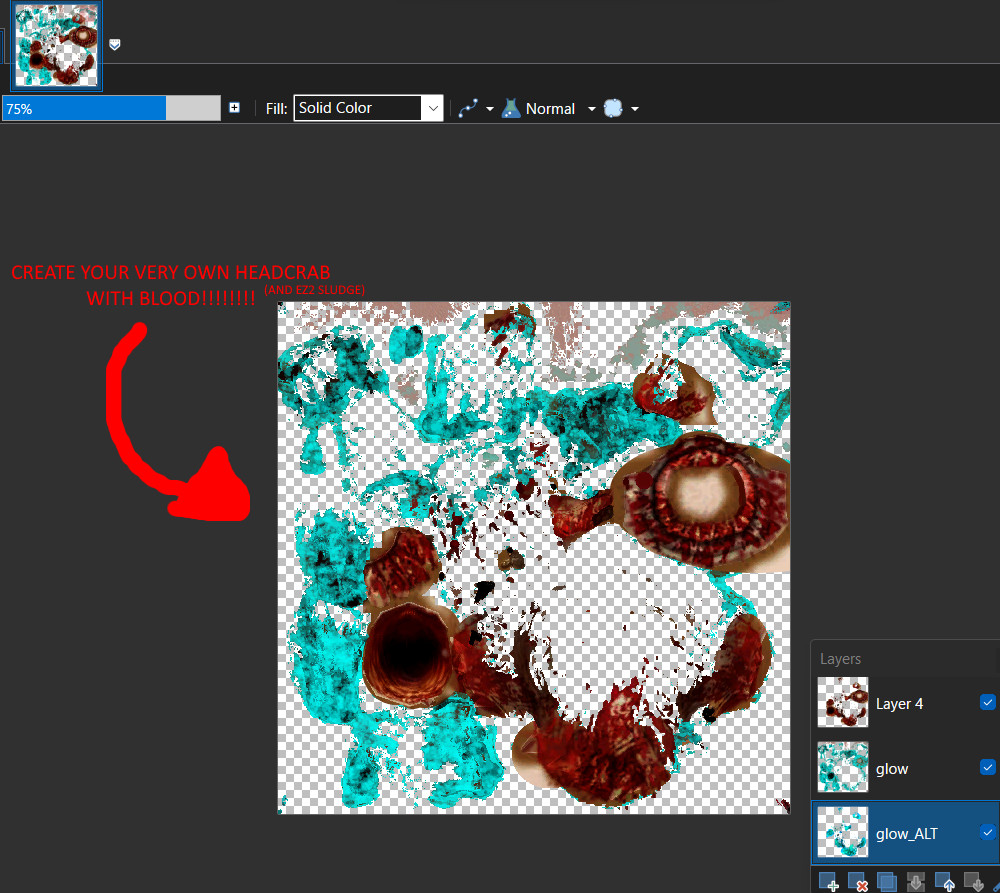Click the flood mode icon on the toolbar
Screen dimensions: 1000x893
[x=613, y=108]
